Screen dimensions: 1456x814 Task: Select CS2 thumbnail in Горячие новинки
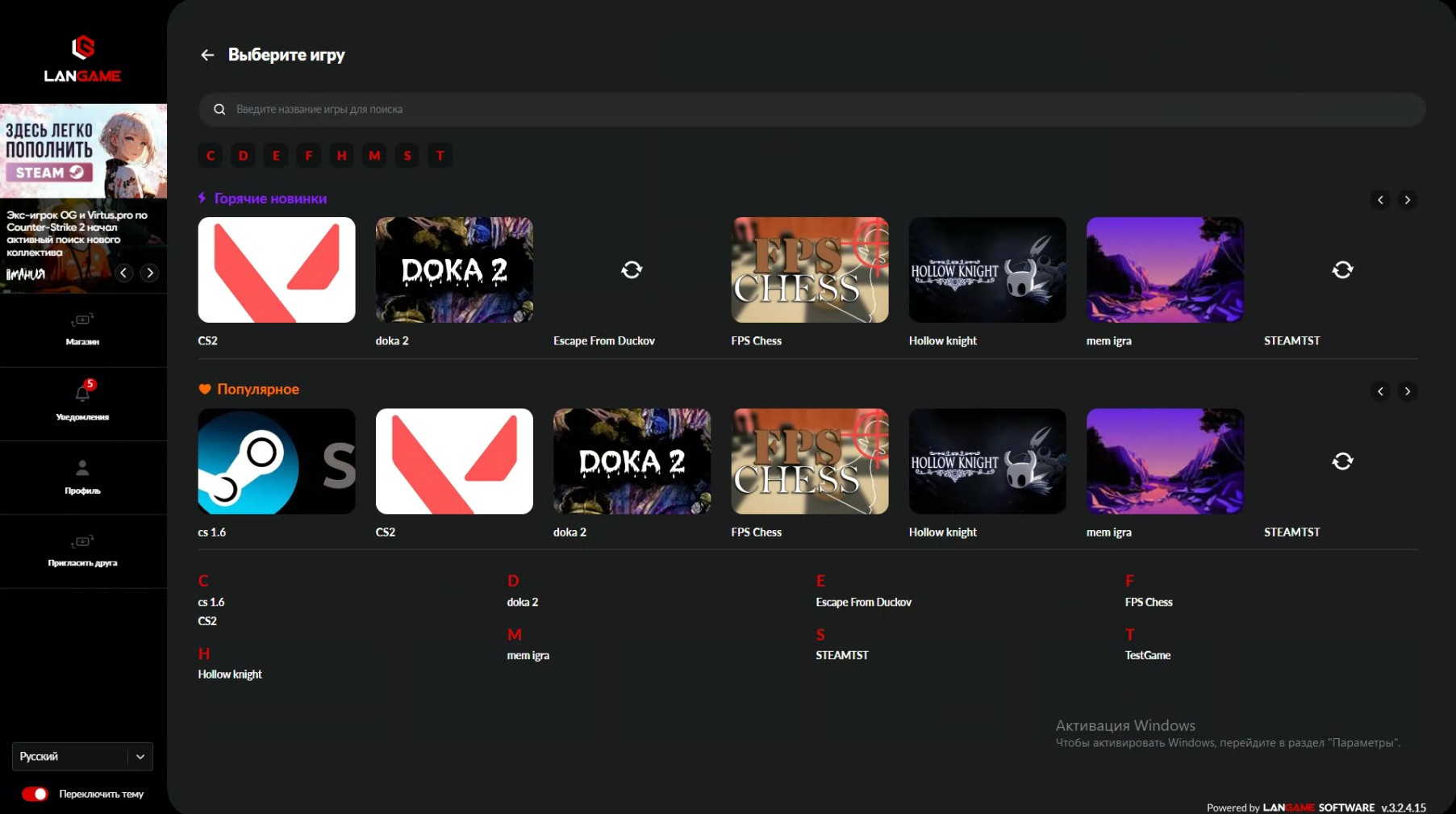pyautogui.click(x=277, y=269)
